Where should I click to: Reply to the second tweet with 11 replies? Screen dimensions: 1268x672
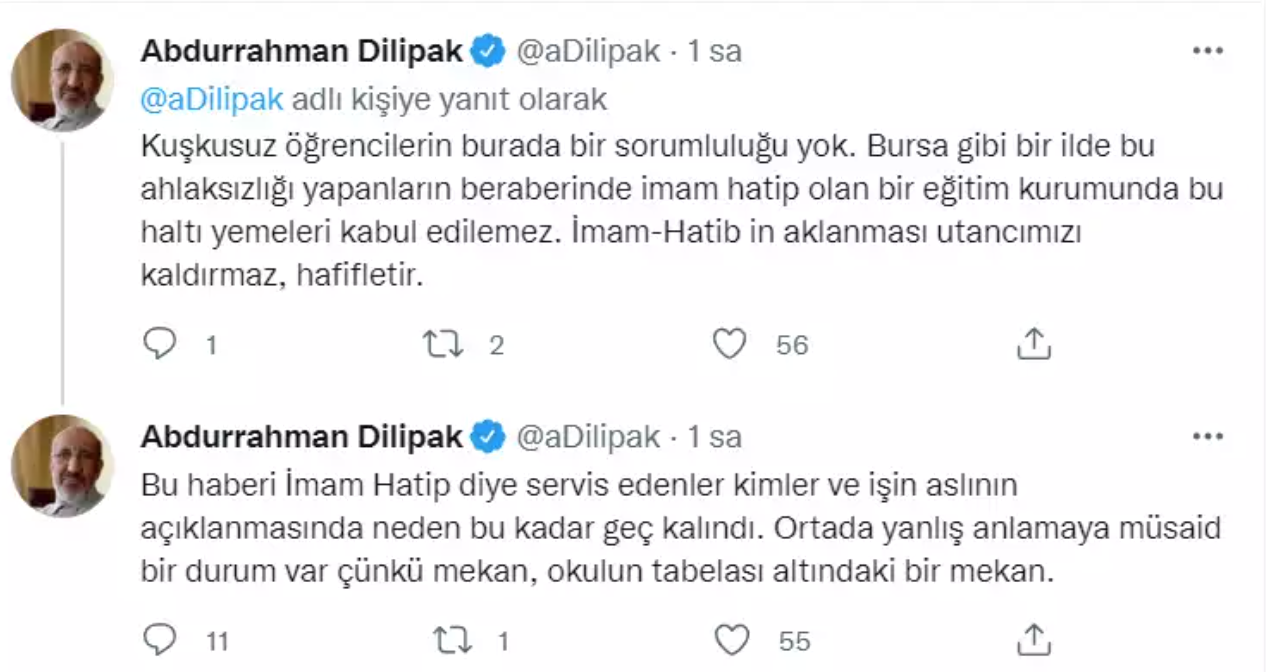pos(160,639)
